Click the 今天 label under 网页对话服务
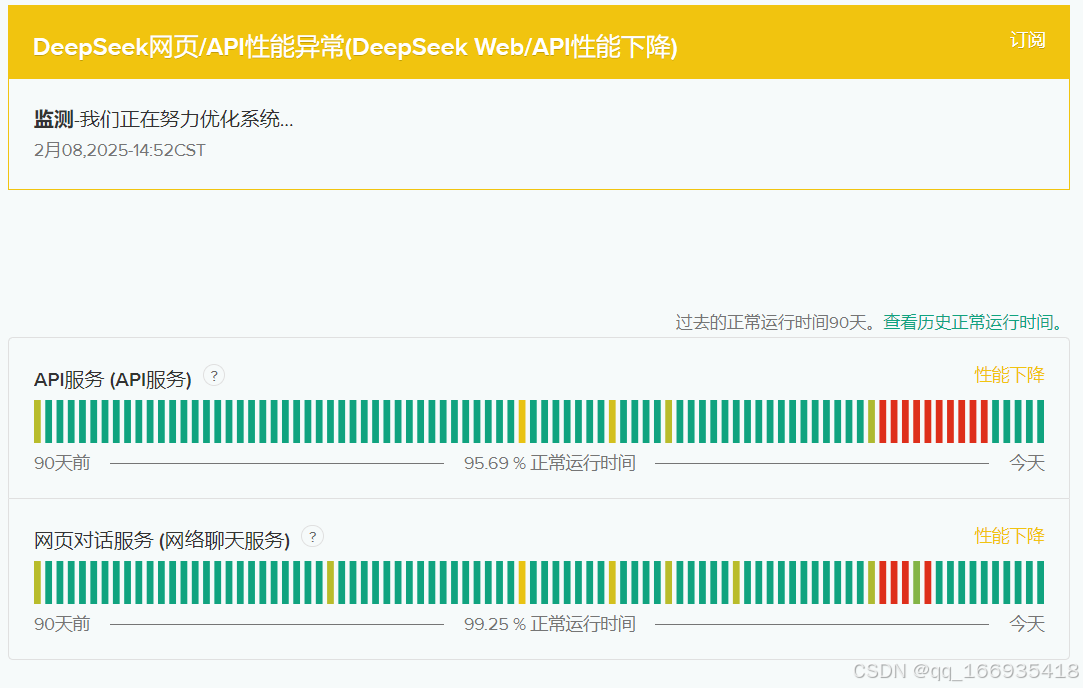 point(1027,624)
